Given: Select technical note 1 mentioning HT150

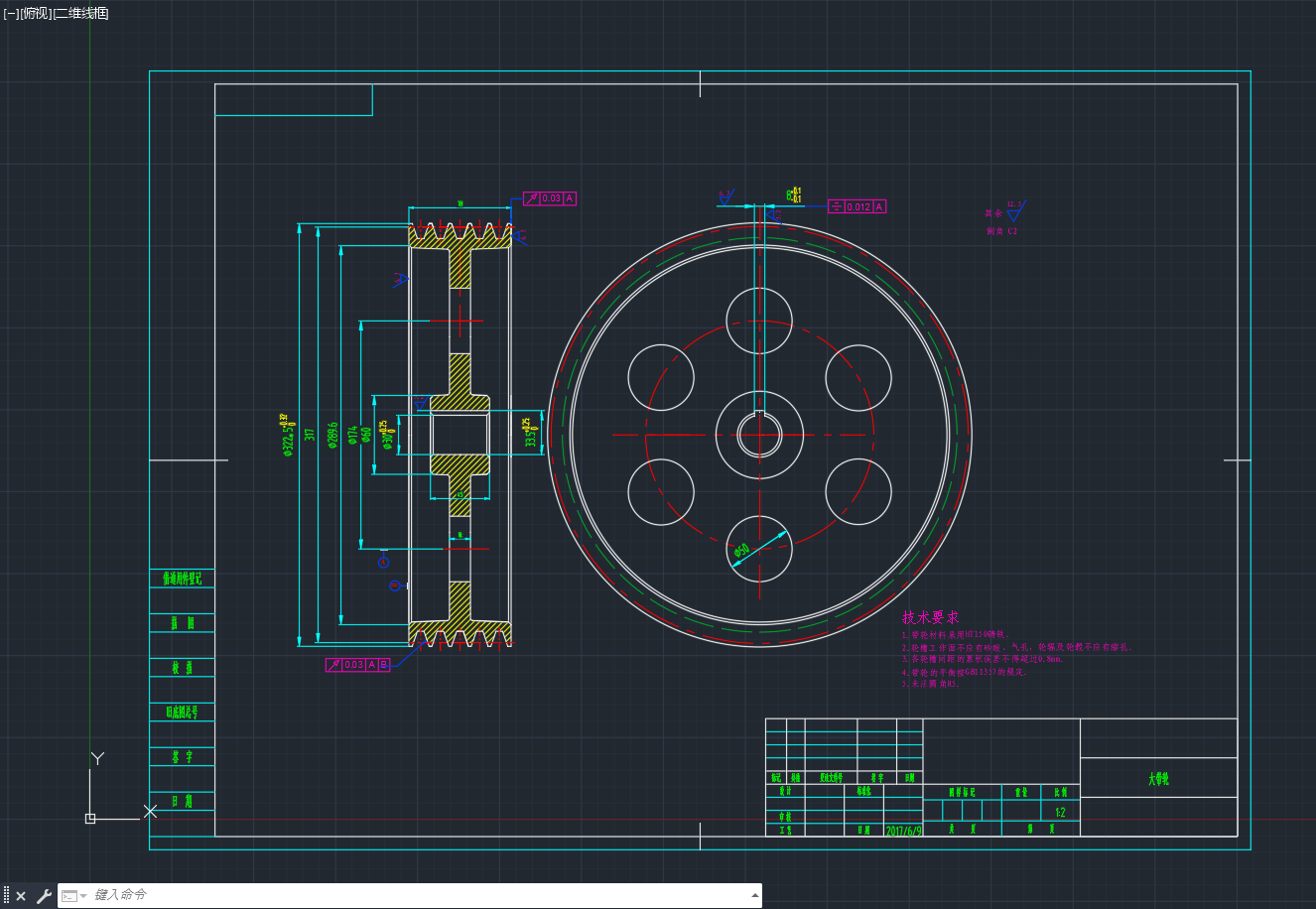Looking at the screenshot, I should click(x=955, y=634).
